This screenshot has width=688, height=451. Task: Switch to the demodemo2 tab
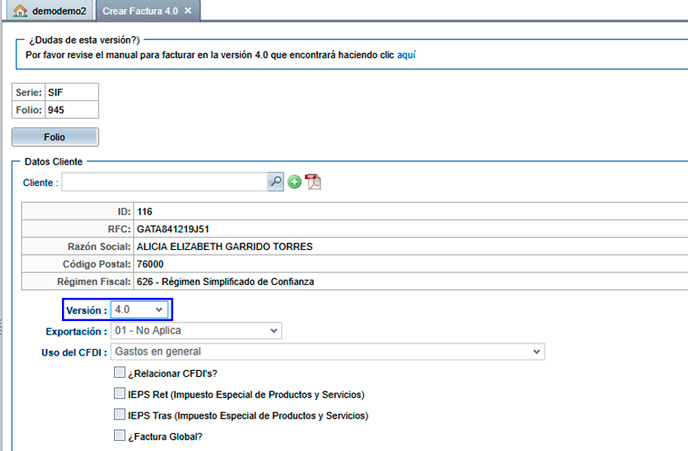point(56,11)
